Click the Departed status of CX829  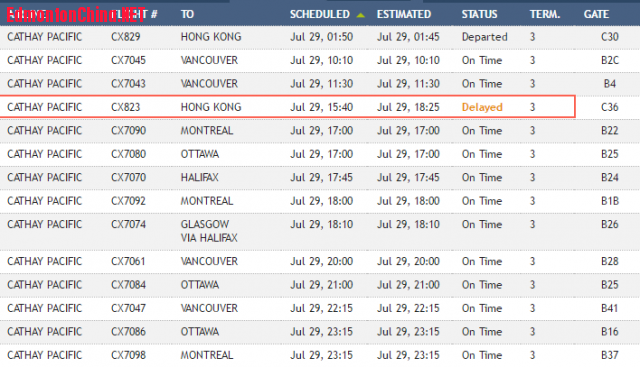[484, 37]
